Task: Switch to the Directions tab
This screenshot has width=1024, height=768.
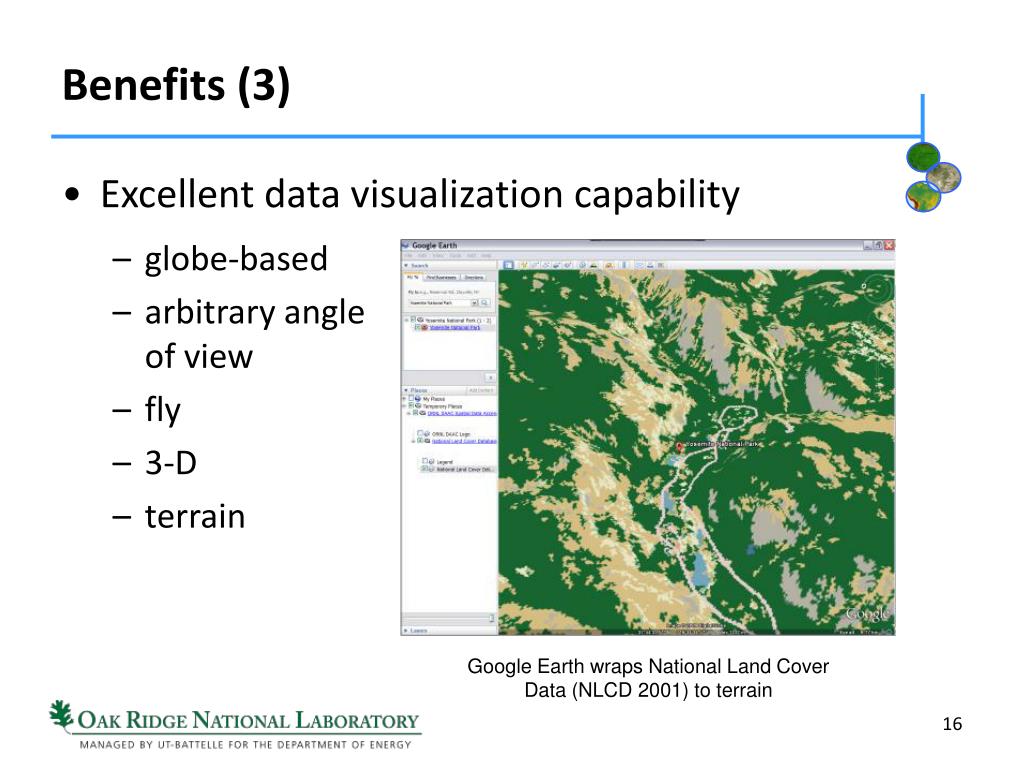Action: [x=474, y=277]
